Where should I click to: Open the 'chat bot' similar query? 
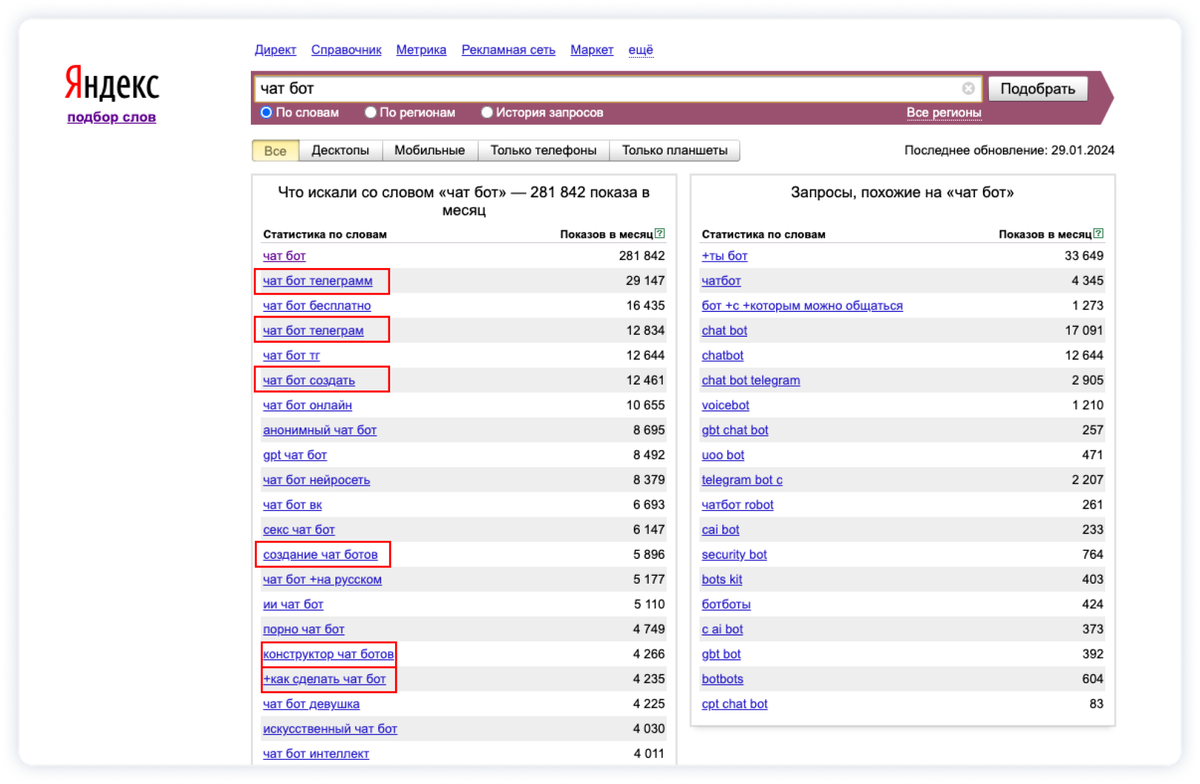724,331
